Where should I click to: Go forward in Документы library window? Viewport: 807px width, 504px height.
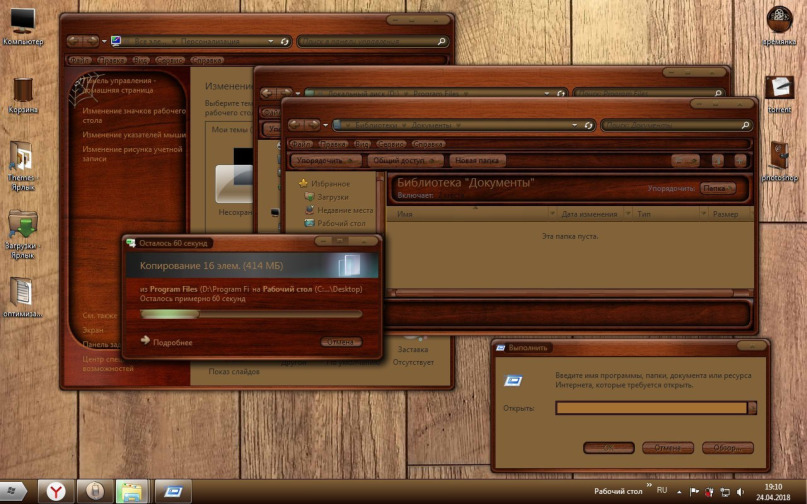[312, 125]
